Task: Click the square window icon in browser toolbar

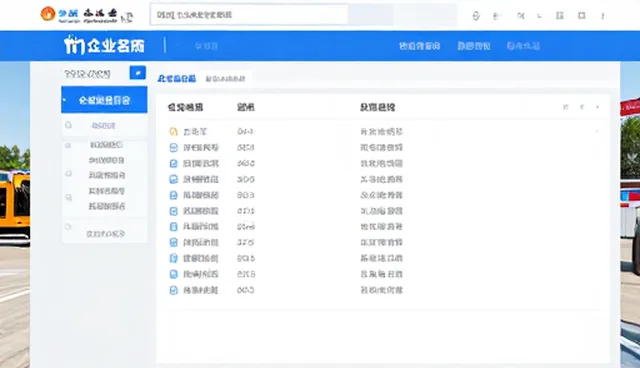Action: point(582,16)
